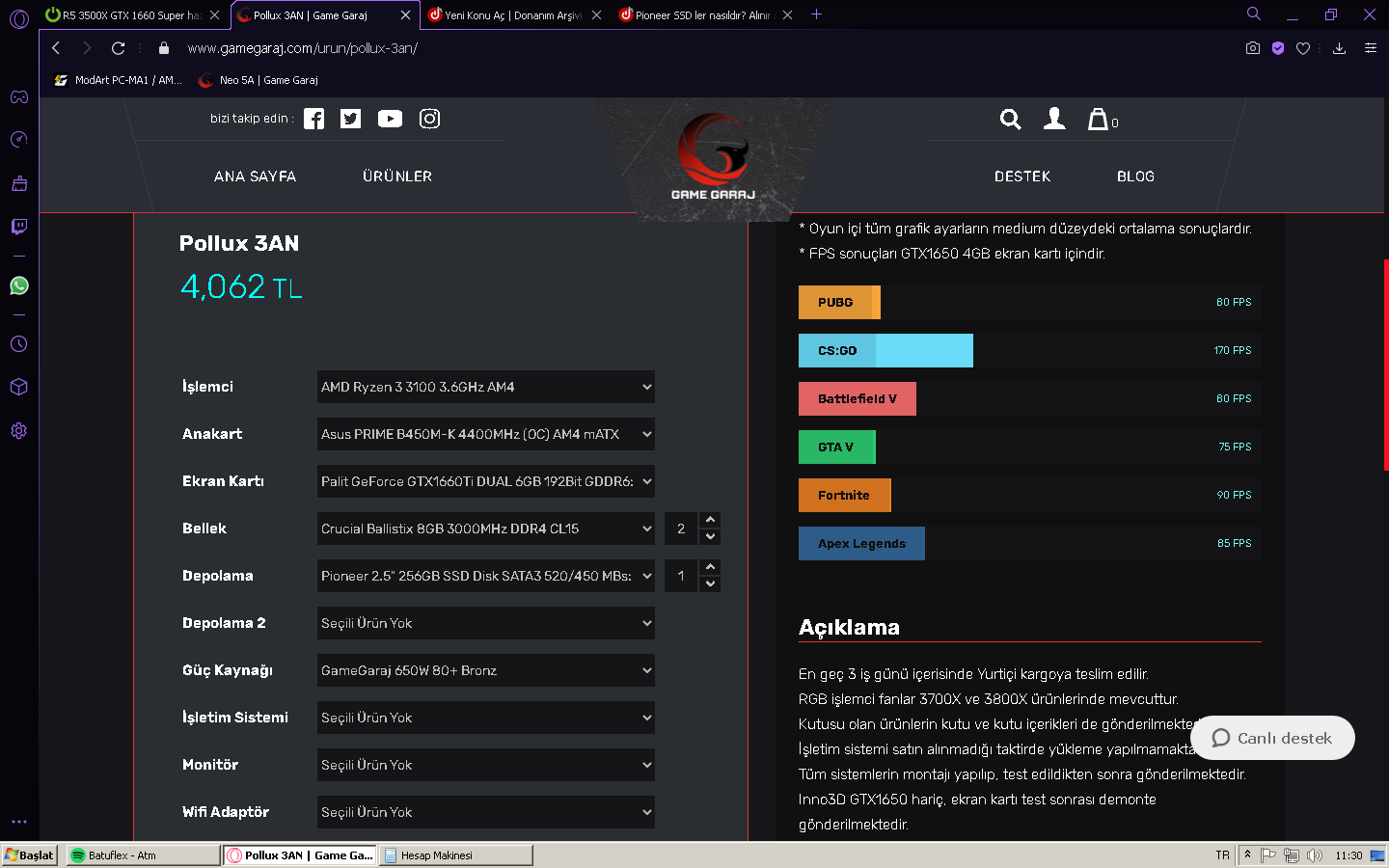The height and width of the screenshot is (868, 1389).
Task: Open Neo 5A | Game Garaj bookmark
Action: [258, 80]
